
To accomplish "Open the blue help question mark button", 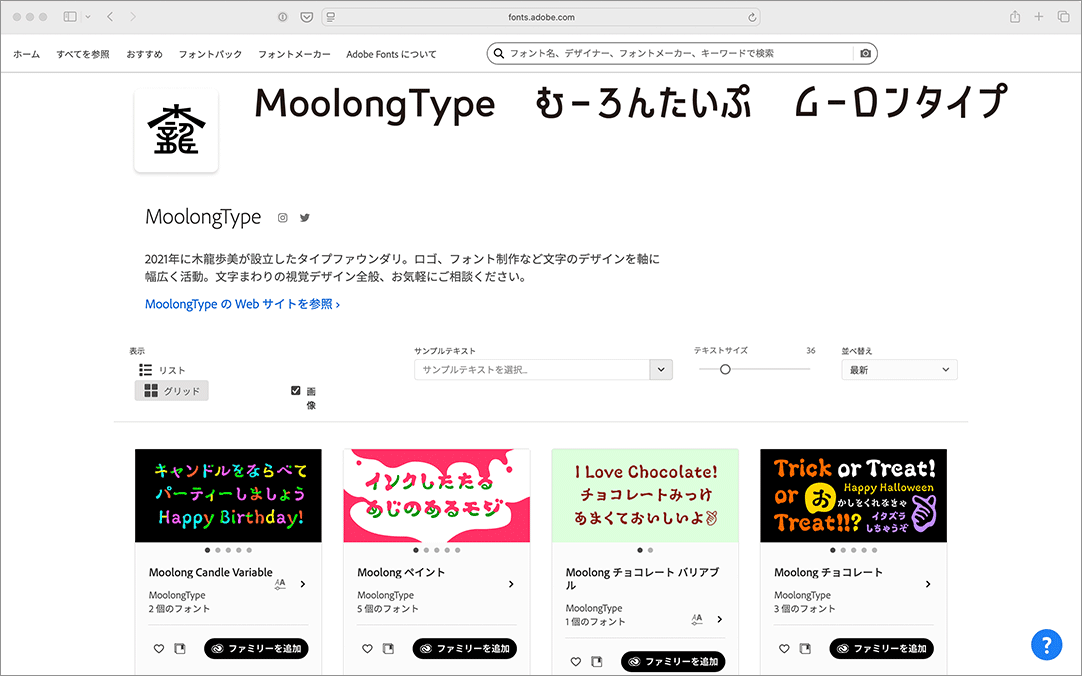I will 1046,645.
